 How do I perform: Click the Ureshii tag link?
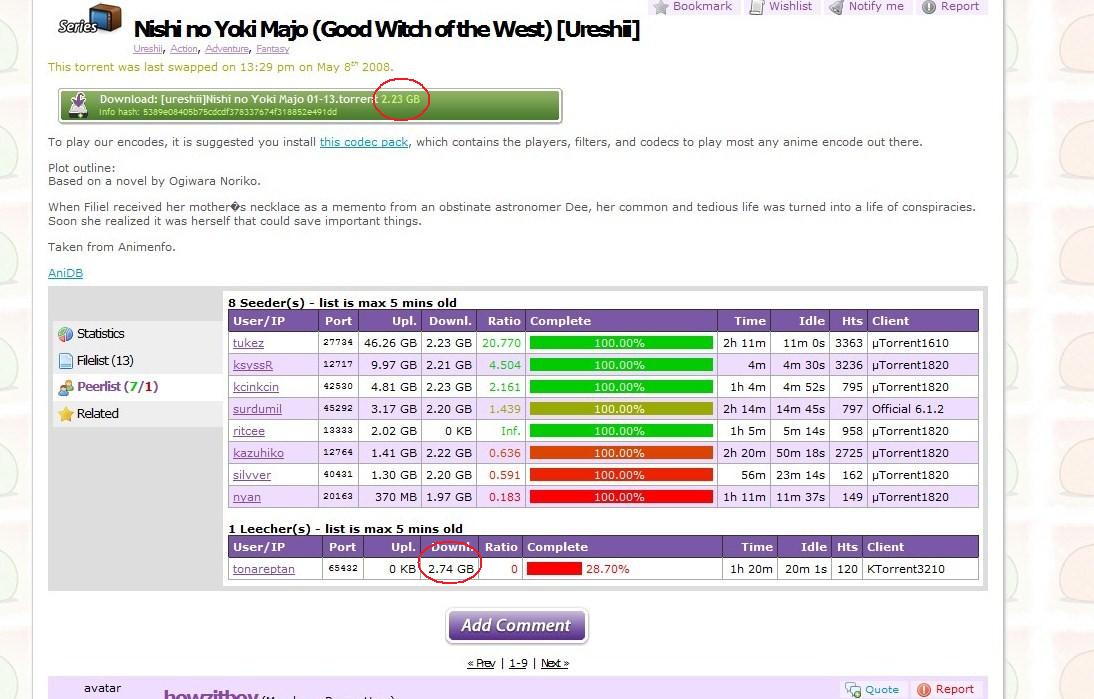(148, 49)
